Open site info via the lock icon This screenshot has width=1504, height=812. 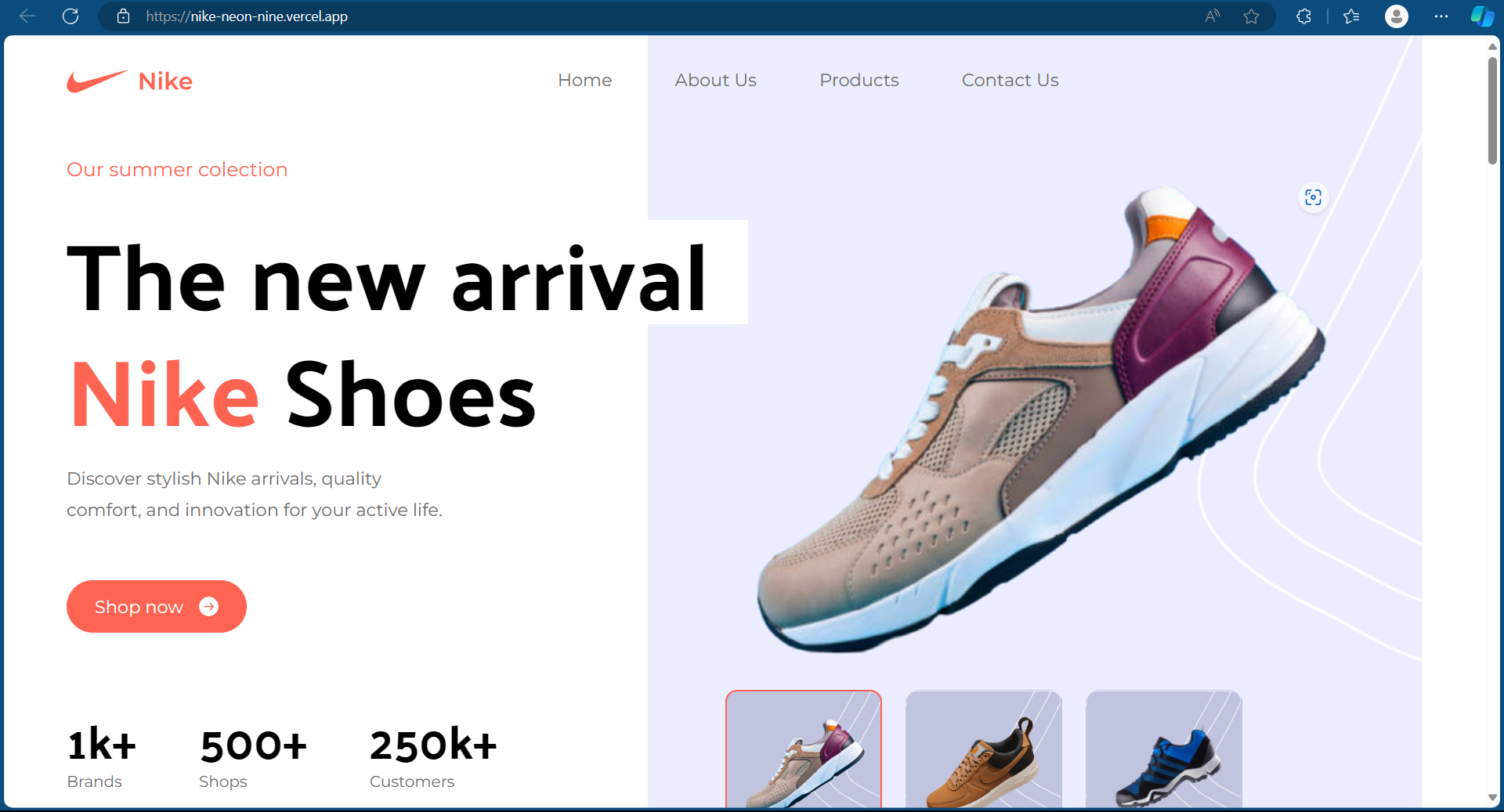(x=123, y=16)
